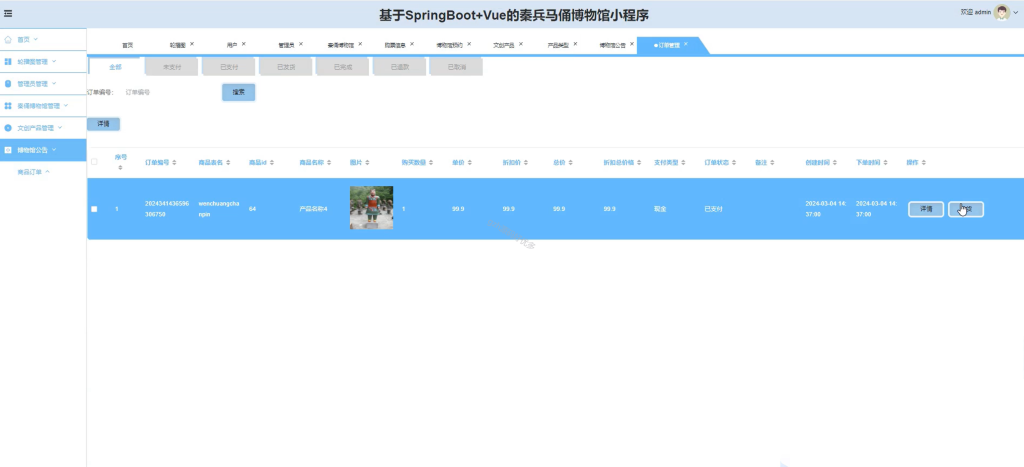Close the 购票信息 tab with its X
The width and height of the screenshot is (1024, 467).
412,44
